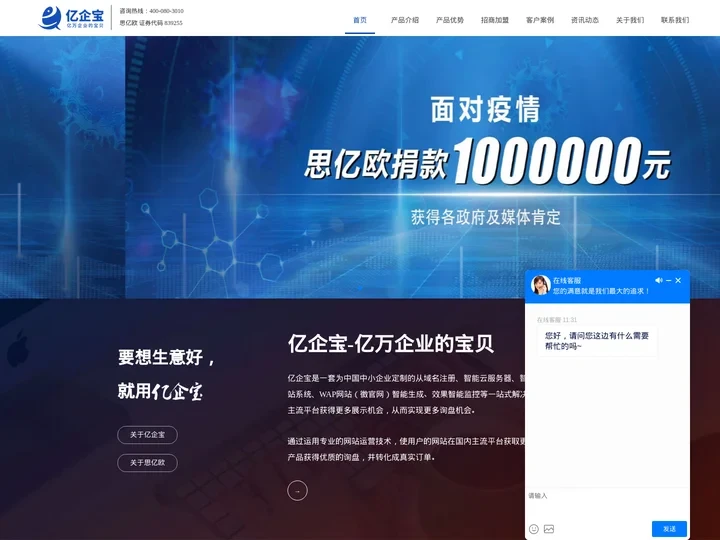Visit the 关于我们 page
Viewport: 720px width, 540px height.
click(630, 20)
